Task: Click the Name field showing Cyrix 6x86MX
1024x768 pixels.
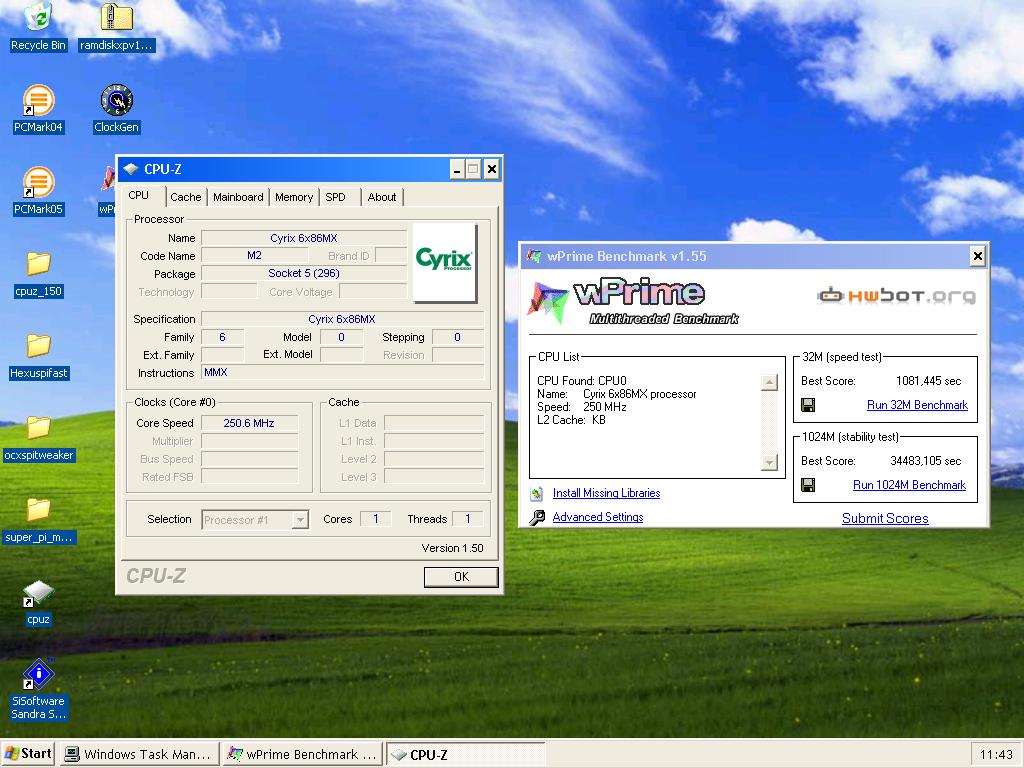Action: coord(304,238)
